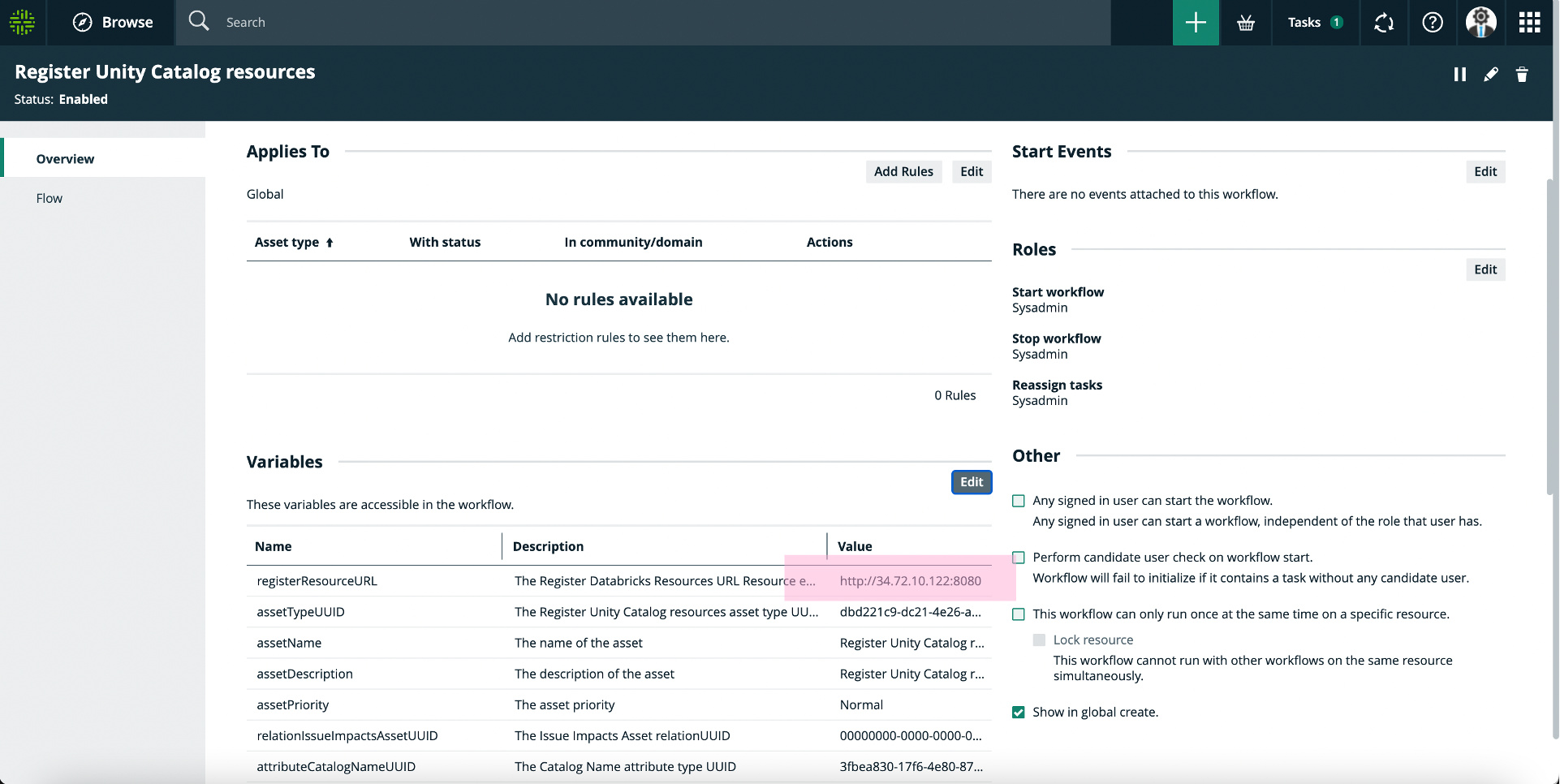Click Add Rules button
The image size is (1560, 784).
point(903,171)
